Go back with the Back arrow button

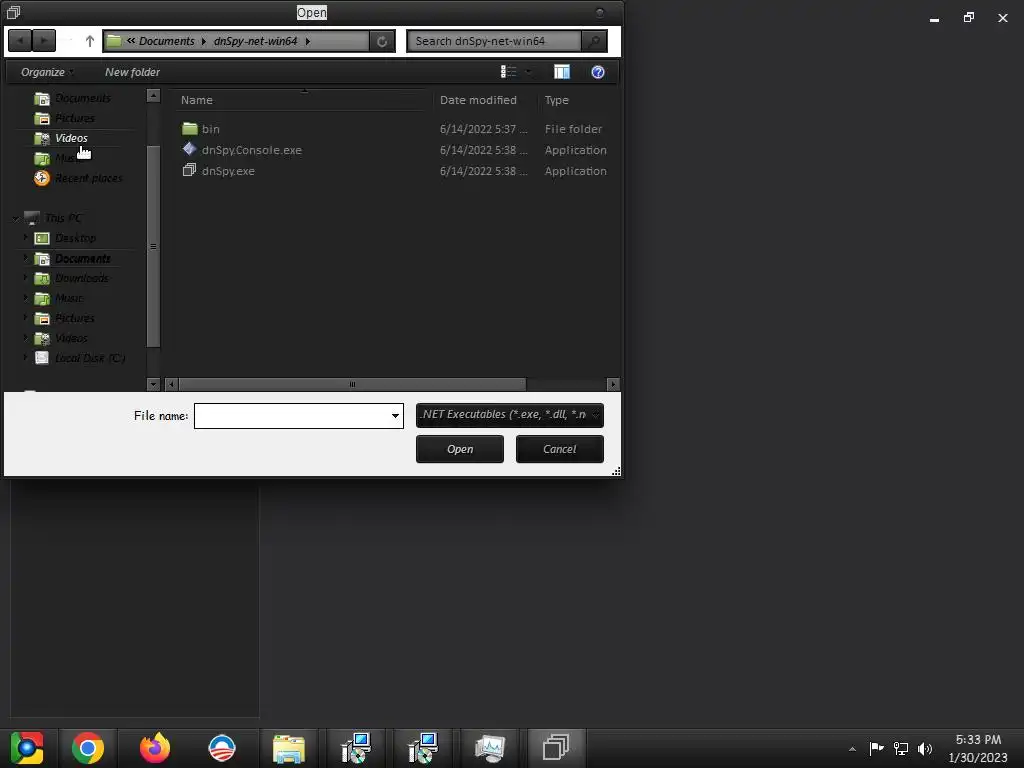(x=20, y=41)
